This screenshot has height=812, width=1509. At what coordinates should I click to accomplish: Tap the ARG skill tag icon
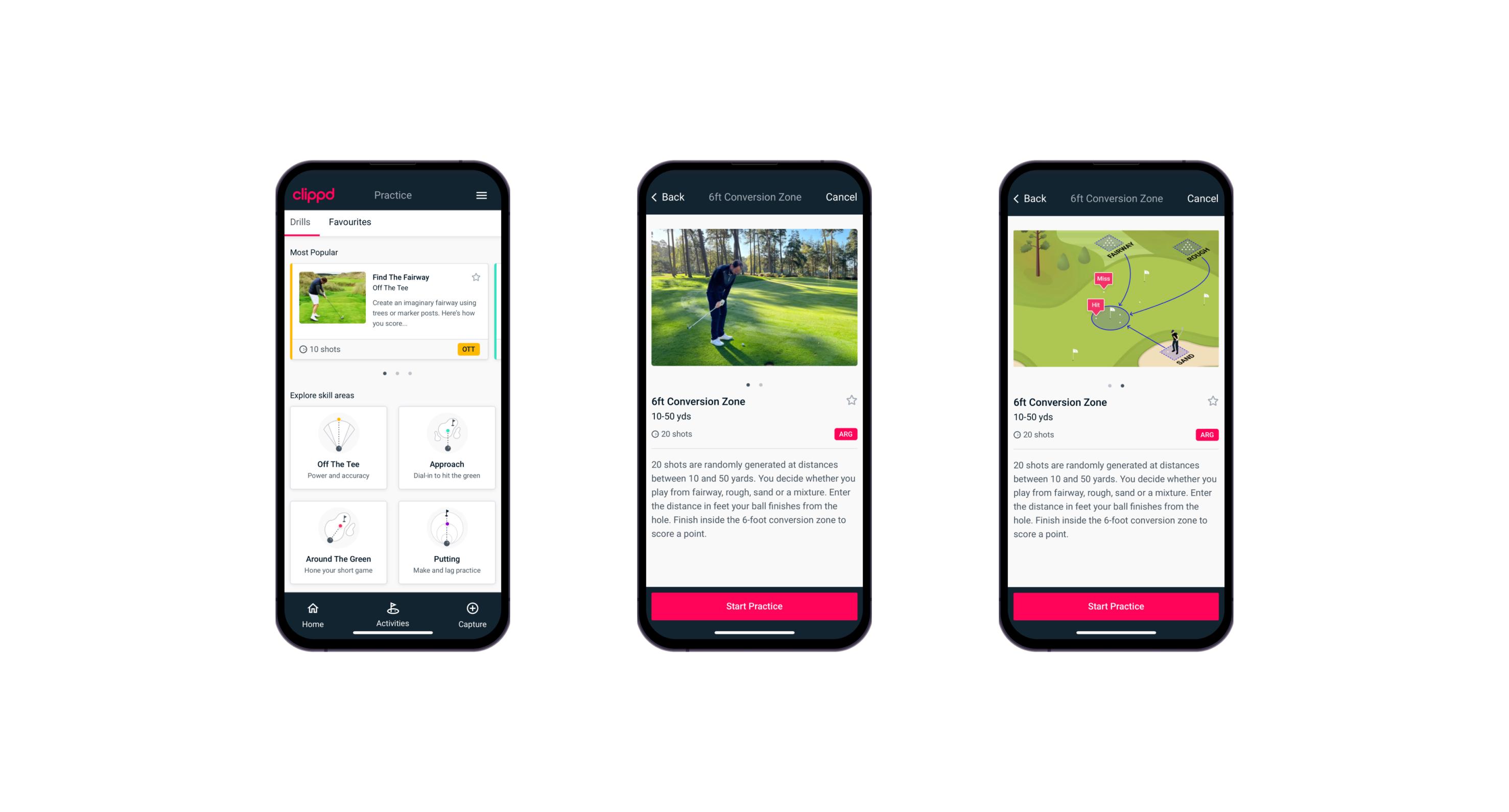pyautogui.click(x=845, y=434)
